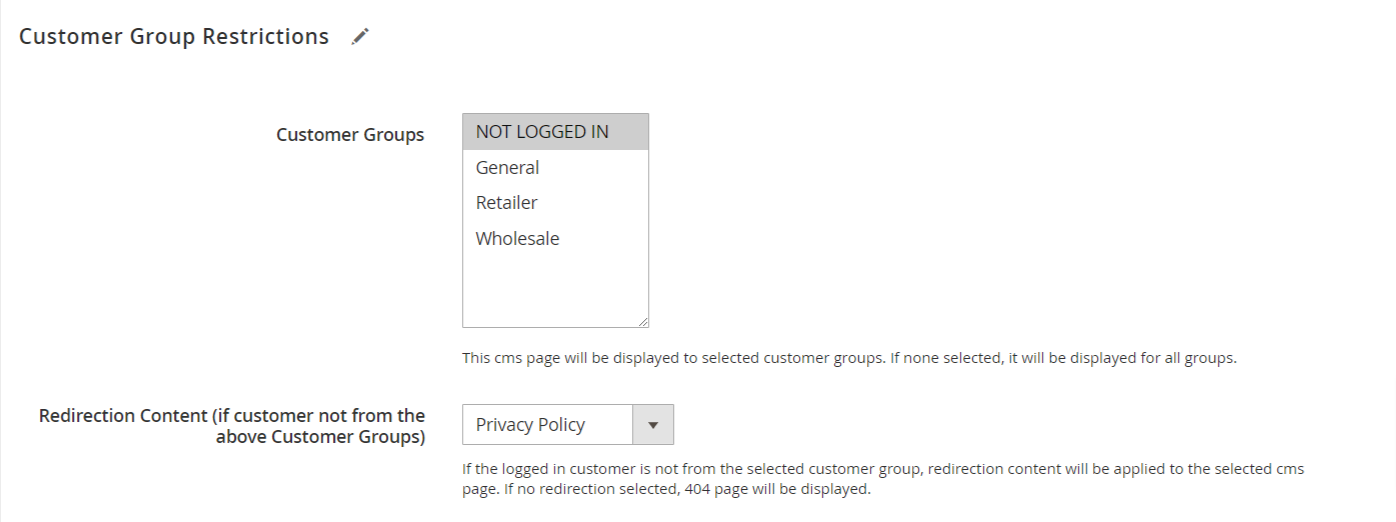This screenshot has width=1396, height=522.
Task: Click help note about selected customer groups
Action: coord(850,358)
